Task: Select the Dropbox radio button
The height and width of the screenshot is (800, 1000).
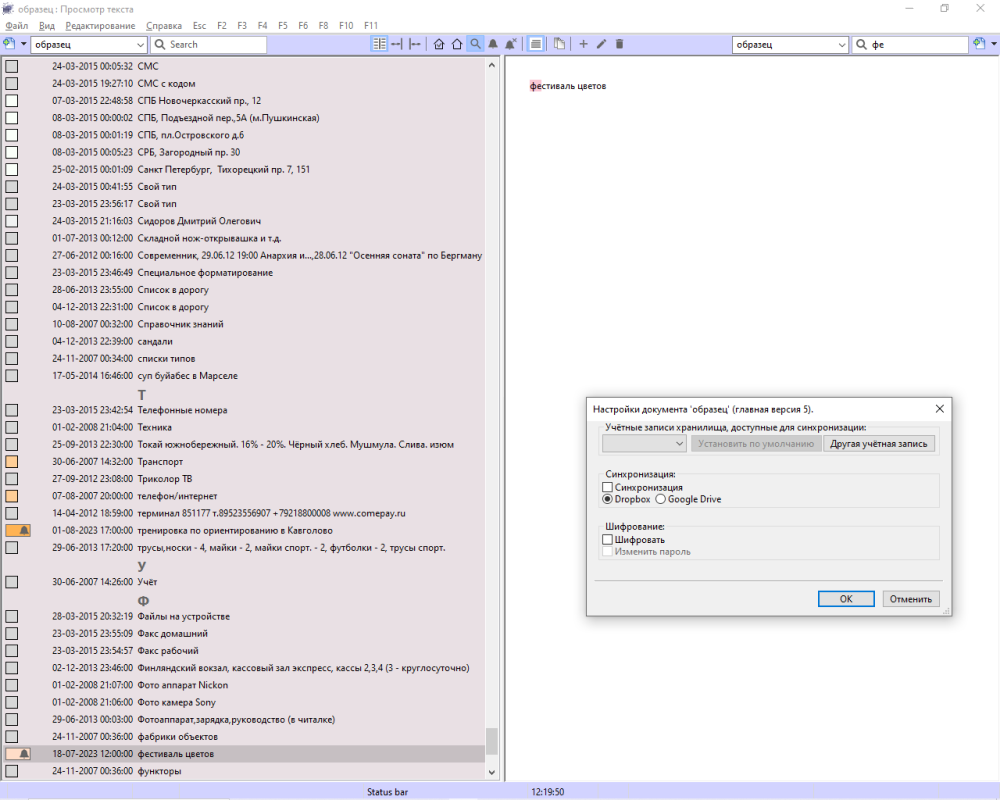Action: (x=607, y=499)
